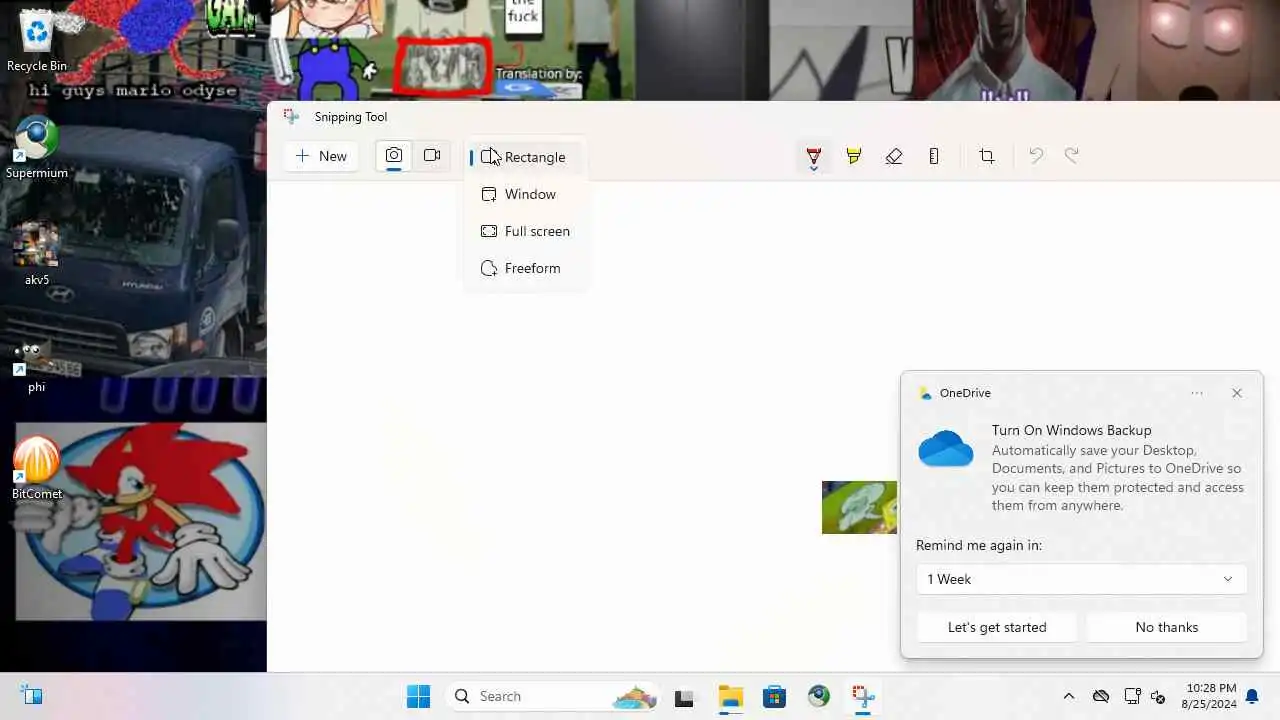1280x720 pixels.
Task: Open the Ruler tool
Action: pyautogui.click(x=934, y=156)
